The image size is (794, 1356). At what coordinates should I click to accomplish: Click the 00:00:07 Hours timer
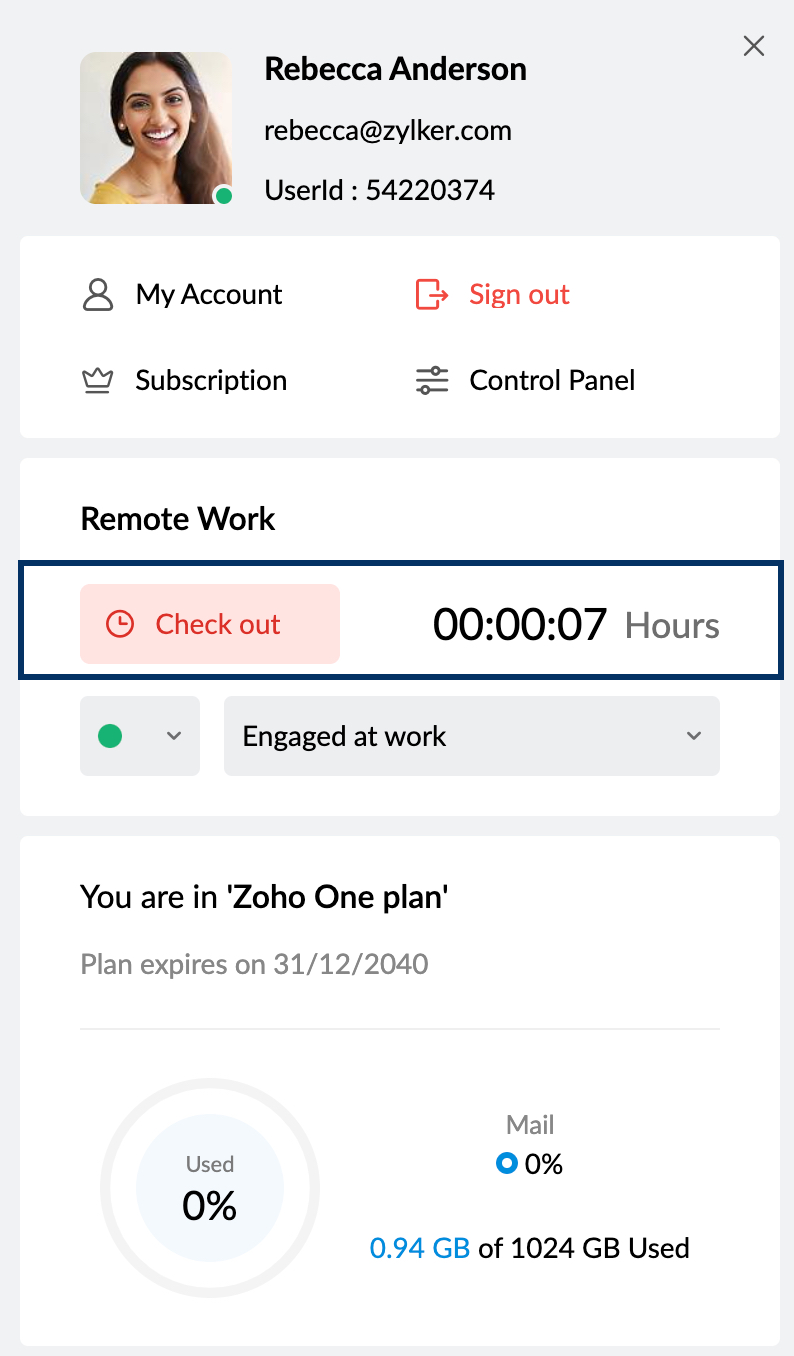click(x=575, y=625)
